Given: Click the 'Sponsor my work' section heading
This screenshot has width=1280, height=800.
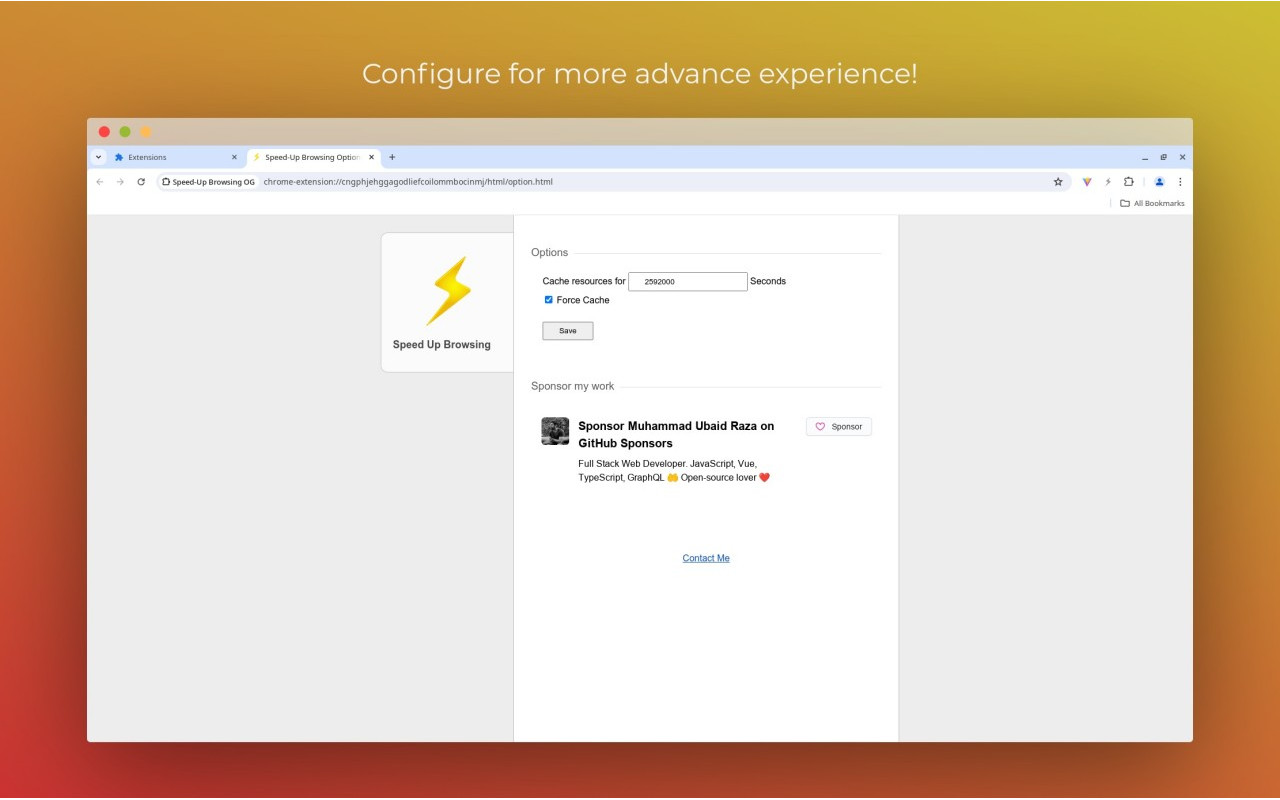Looking at the screenshot, I should (573, 386).
